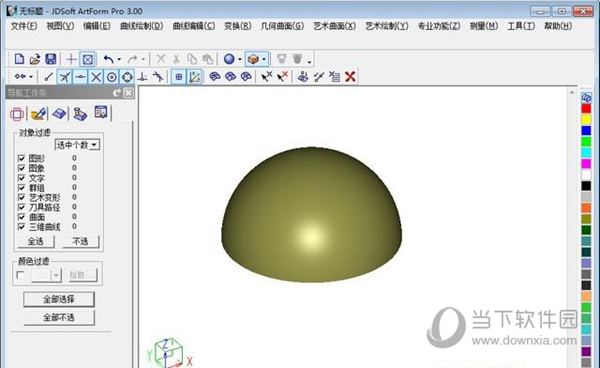600x368 pixels.
Task: Uncheck the 曲面 filter checkbox
Action: [21, 217]
